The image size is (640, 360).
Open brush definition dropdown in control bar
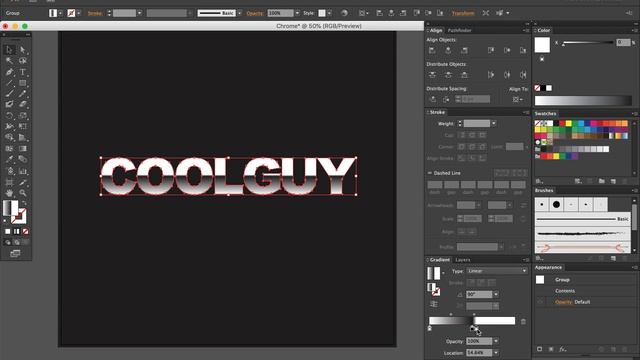(x=240, y=13)
